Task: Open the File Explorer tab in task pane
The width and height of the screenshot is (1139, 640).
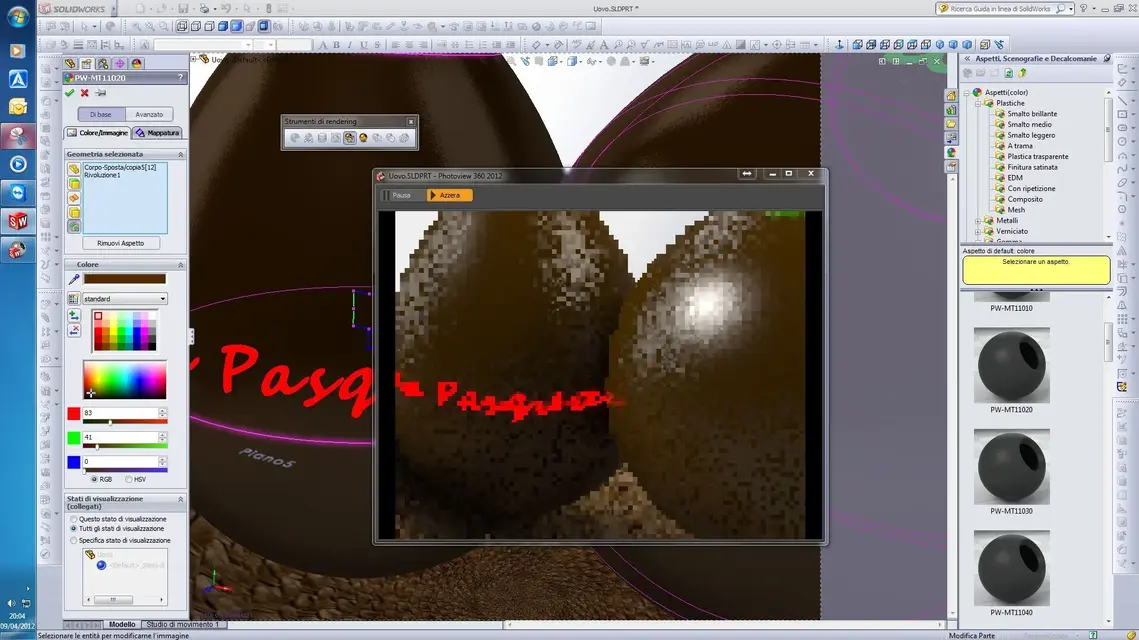Action: coord(951,124)
